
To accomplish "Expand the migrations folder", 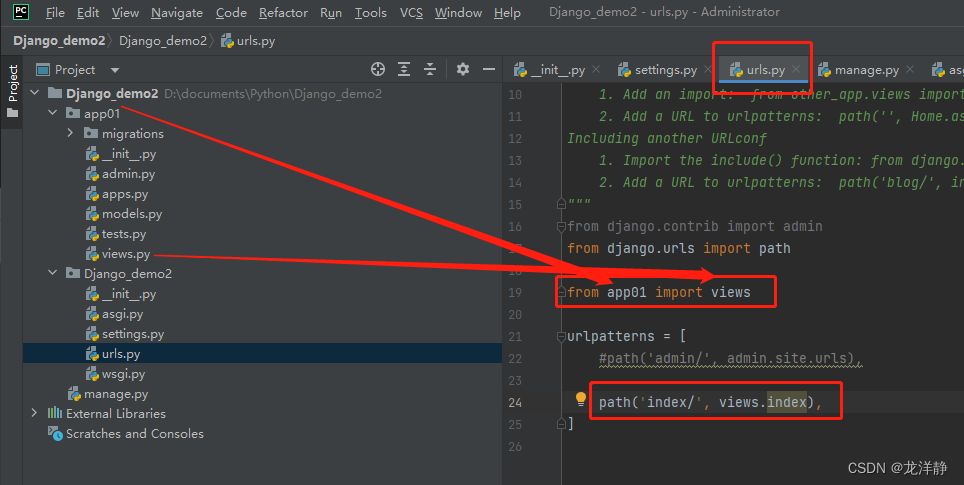I will [70, 133].
